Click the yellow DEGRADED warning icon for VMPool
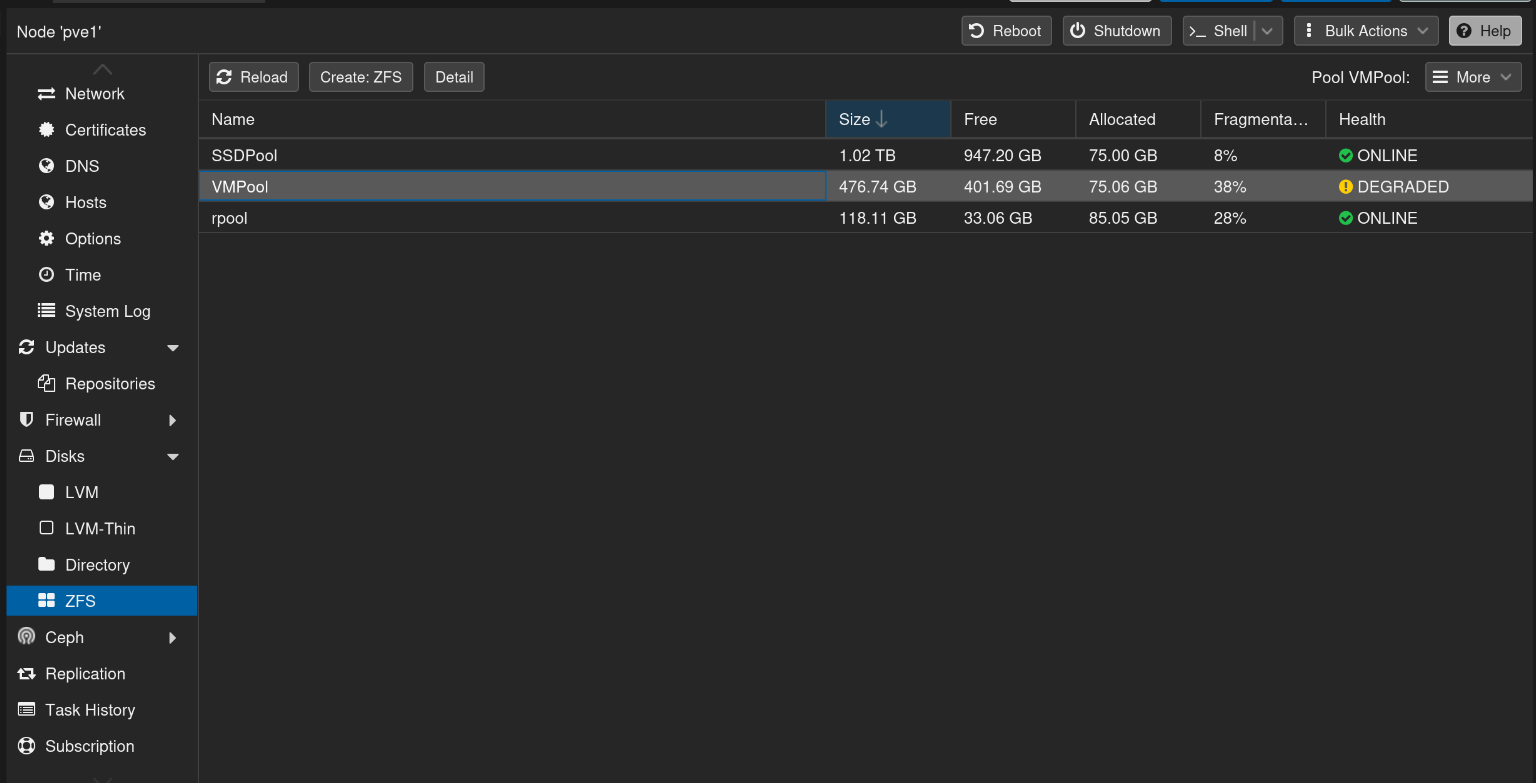The image size is (1536, 783). click(1346, 187)
